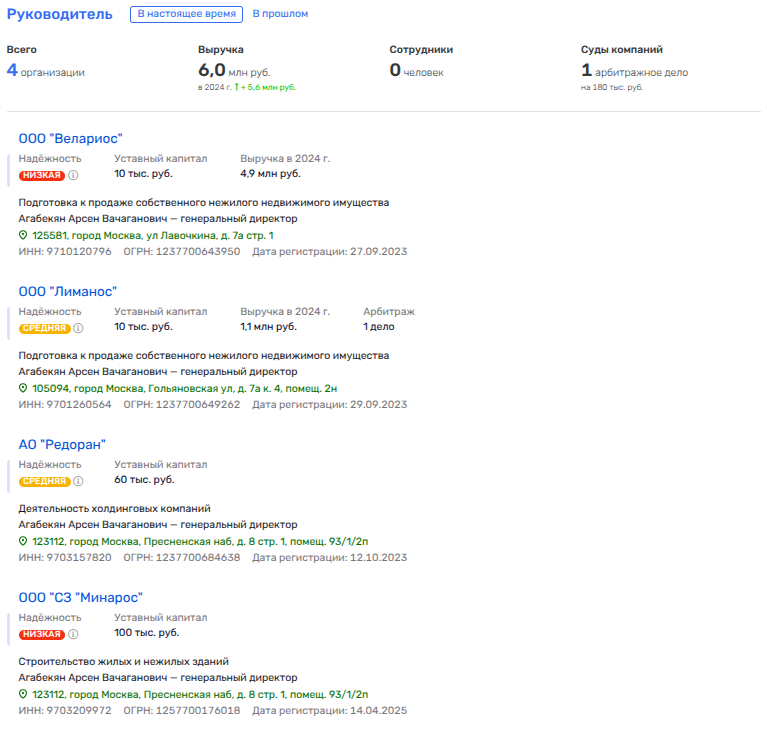Click map pin icon in АО Редоран address

click(24, 541)
